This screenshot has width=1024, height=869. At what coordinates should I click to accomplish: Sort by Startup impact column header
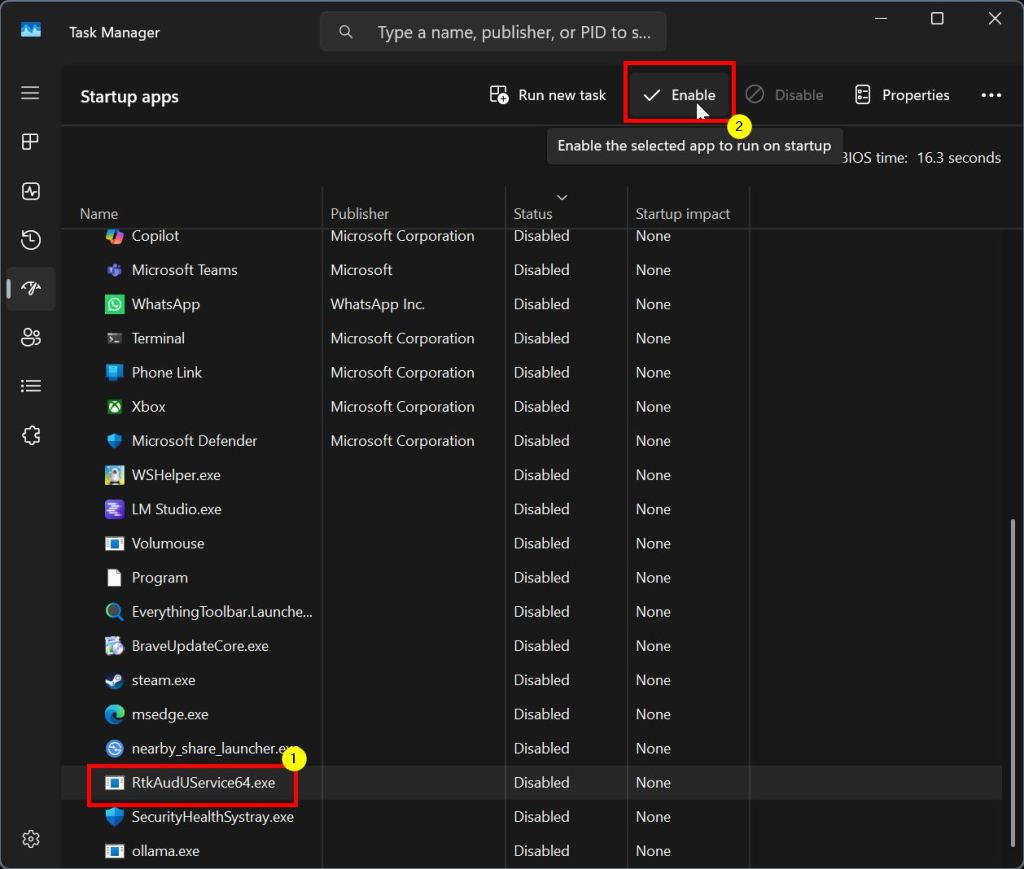[688, 213]
